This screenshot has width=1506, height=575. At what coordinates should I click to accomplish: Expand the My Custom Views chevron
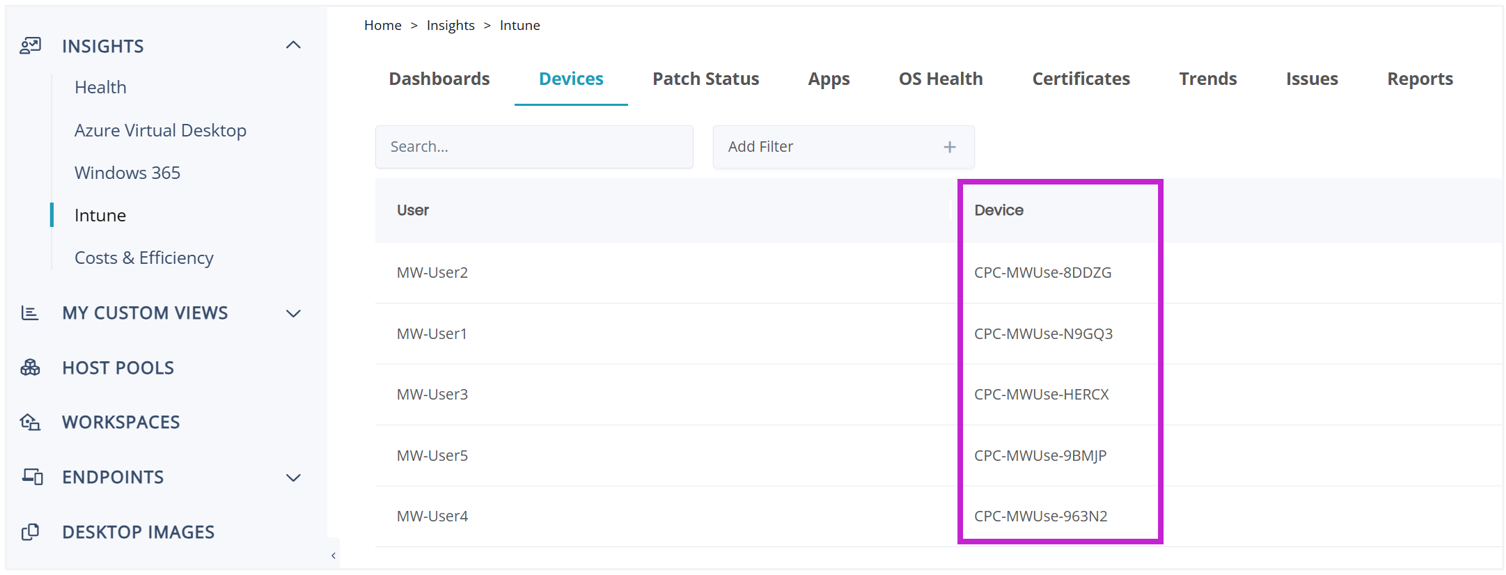coord(293,313)
